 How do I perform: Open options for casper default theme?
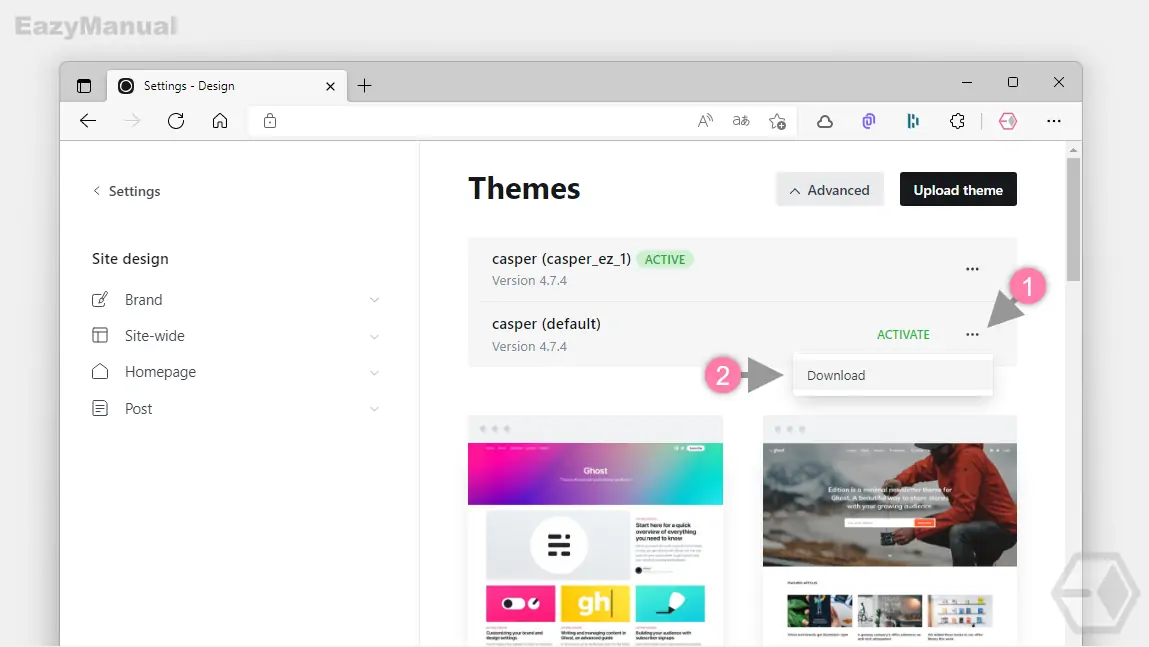tap(972, 334)
